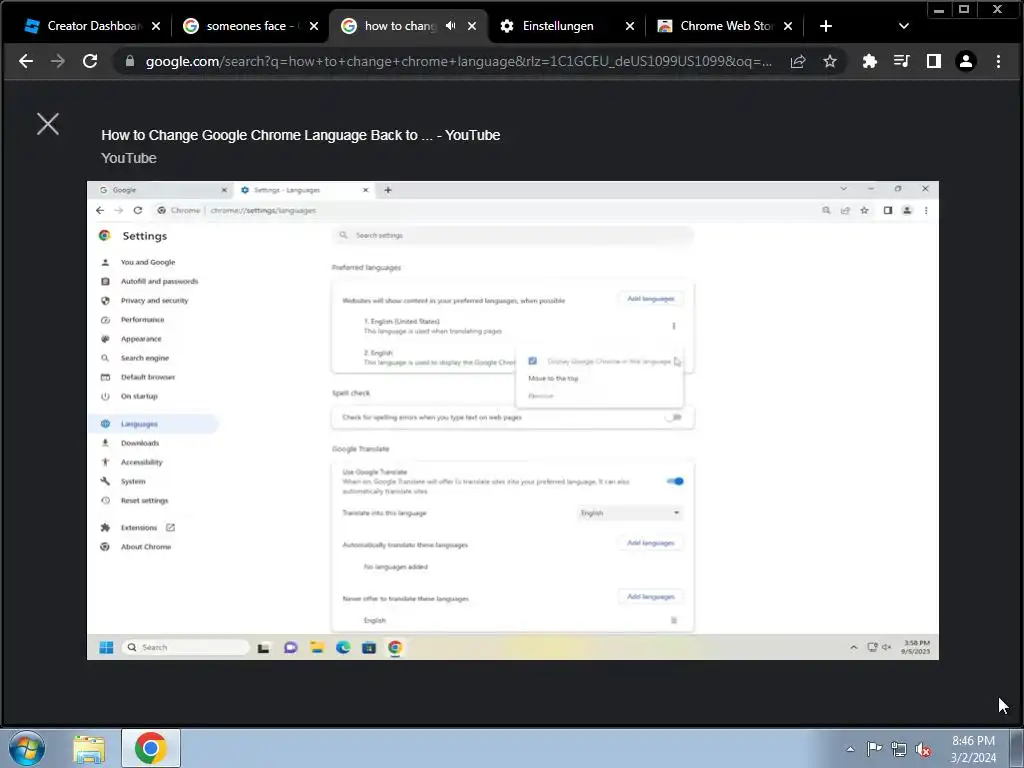This screenshot has width=1024, height=768.
Task: Click the Chrome taskbar button
Action: (151, 748)
